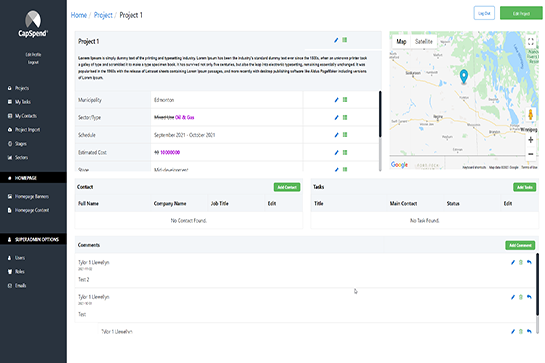The image size is (545, 363).
Task: Edit the 'Test 2' comment
Action: point(513,262)
